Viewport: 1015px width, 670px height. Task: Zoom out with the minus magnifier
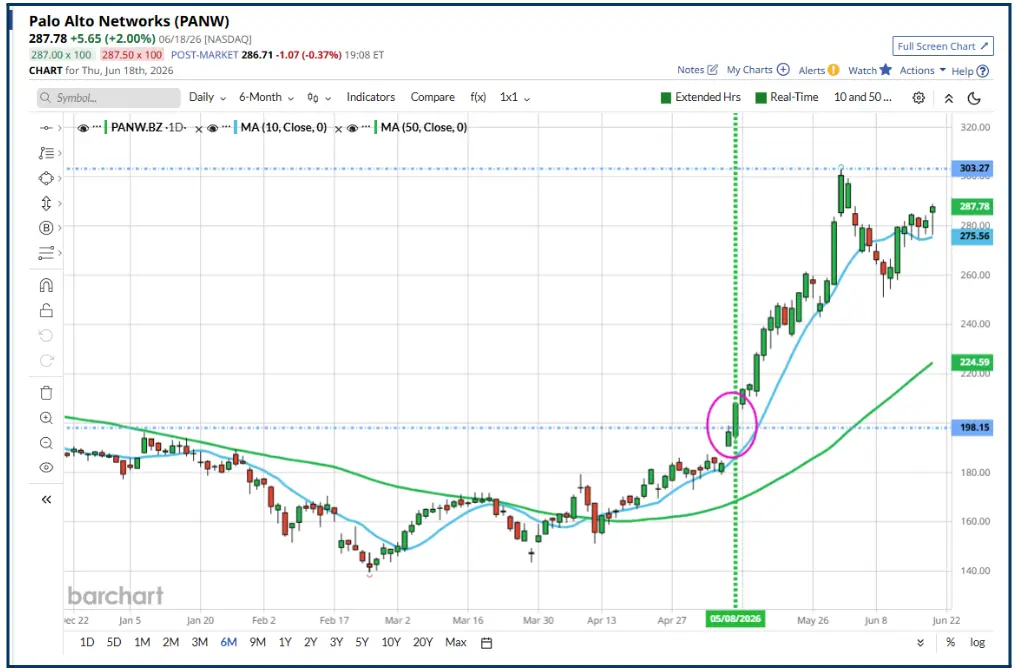pos(46,443)
